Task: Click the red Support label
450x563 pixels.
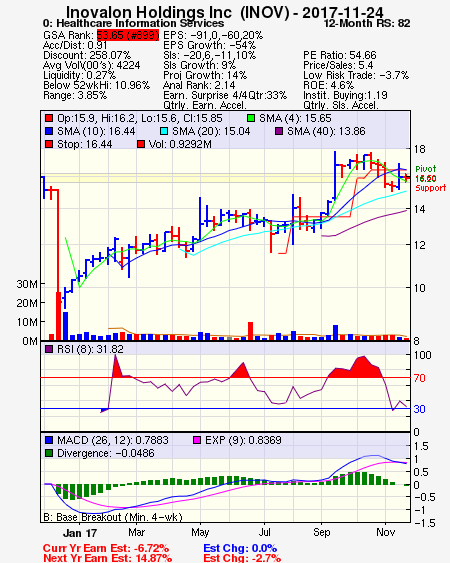Action: [431, 188]
